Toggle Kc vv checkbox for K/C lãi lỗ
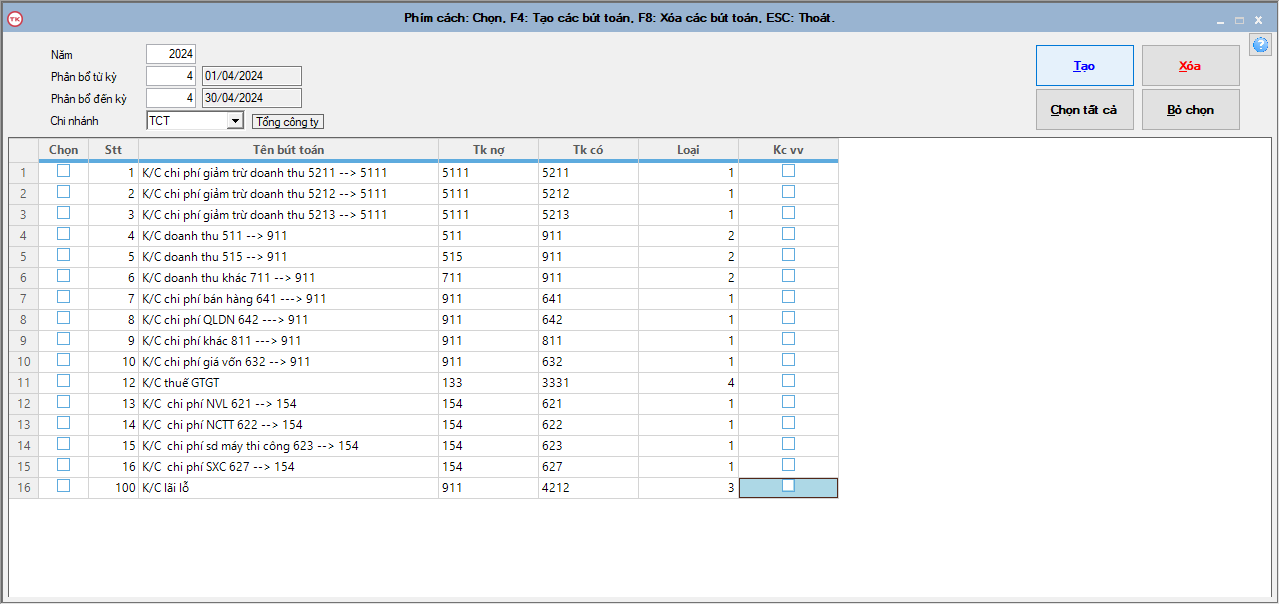Screen dimensions: 1280x606 pyautogui.click(x=788, y=486)
